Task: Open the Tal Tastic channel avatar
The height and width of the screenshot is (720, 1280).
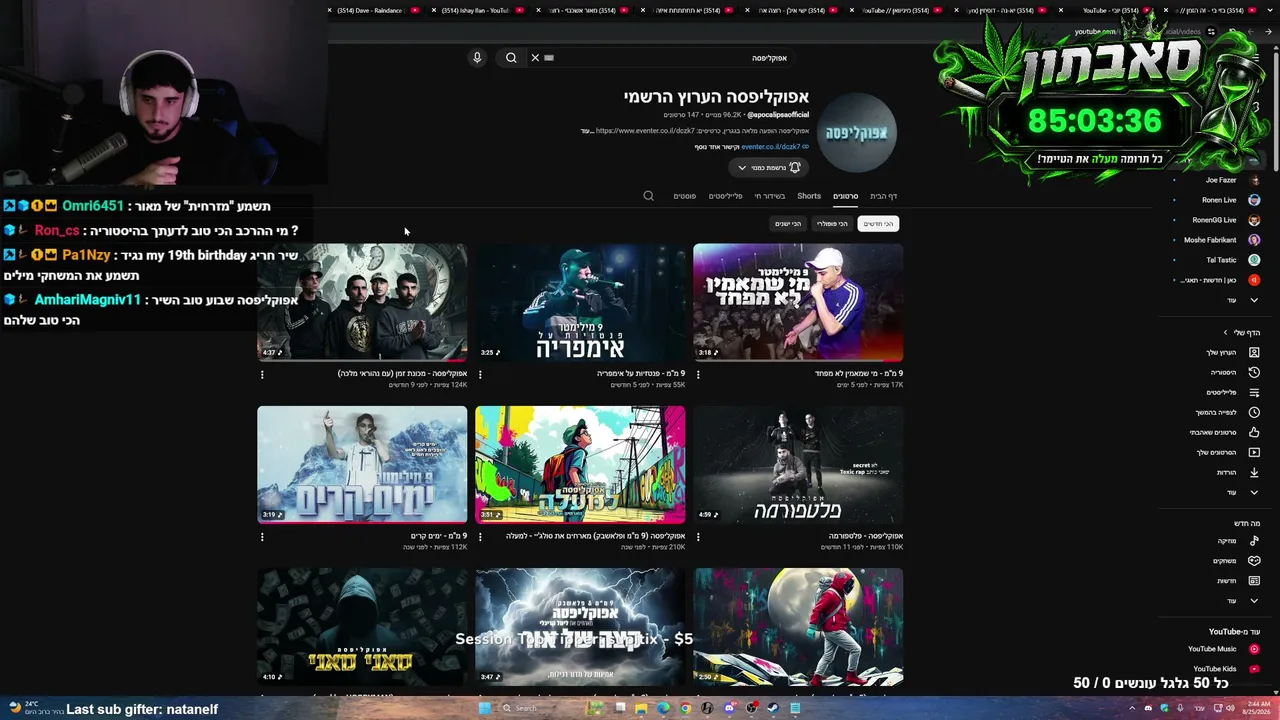Action: coord(1254,260)
